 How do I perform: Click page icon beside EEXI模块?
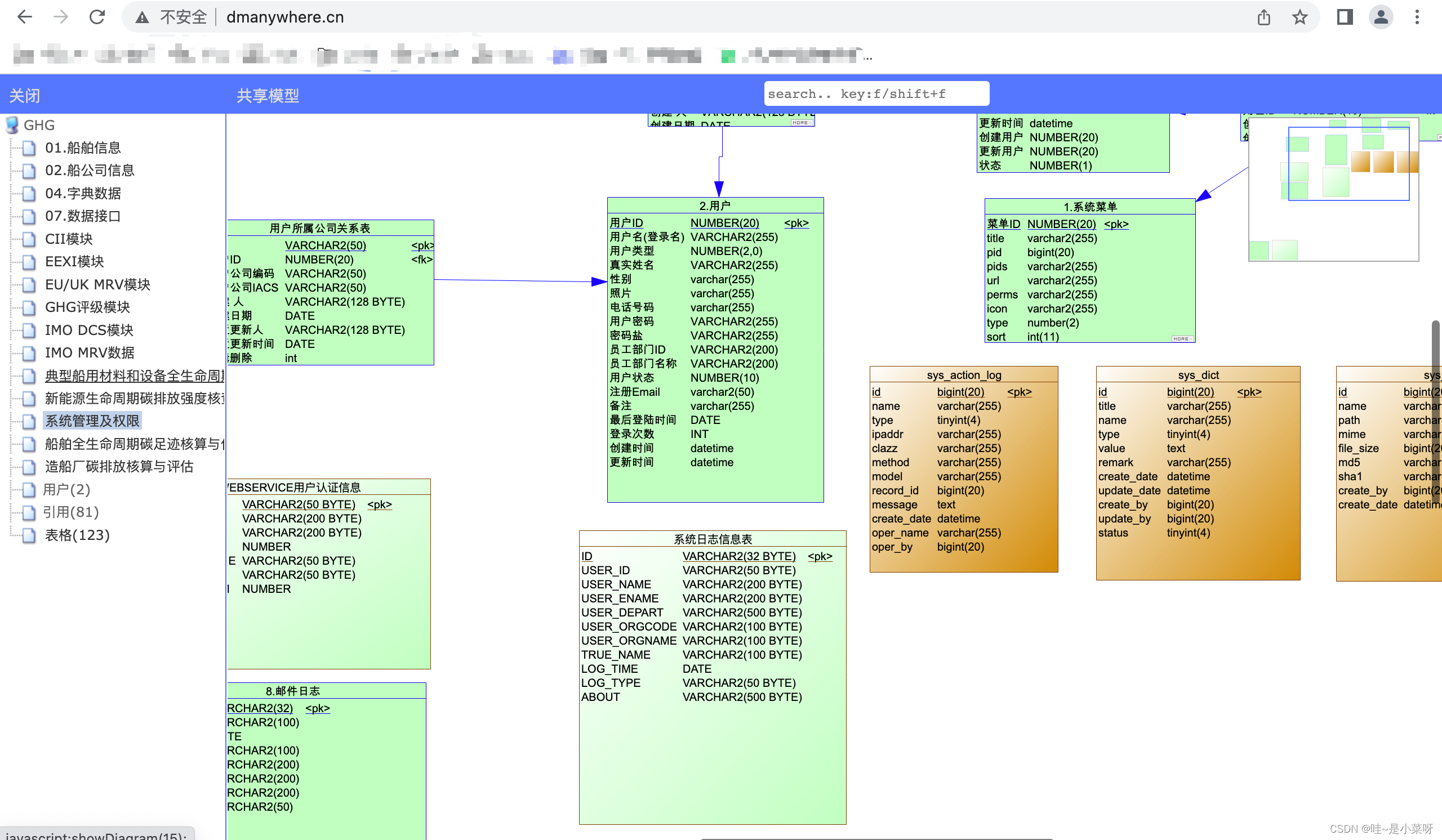(29, 262)
